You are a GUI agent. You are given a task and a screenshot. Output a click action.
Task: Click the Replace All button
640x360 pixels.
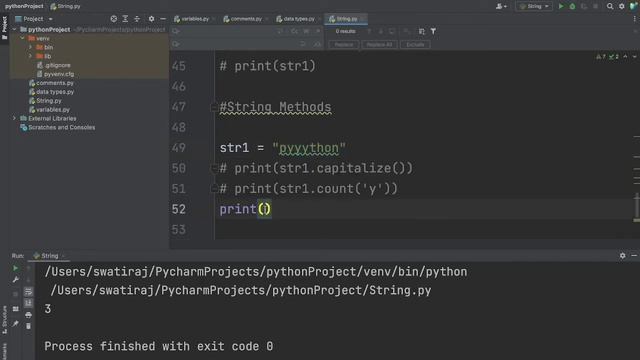(379, 44)
